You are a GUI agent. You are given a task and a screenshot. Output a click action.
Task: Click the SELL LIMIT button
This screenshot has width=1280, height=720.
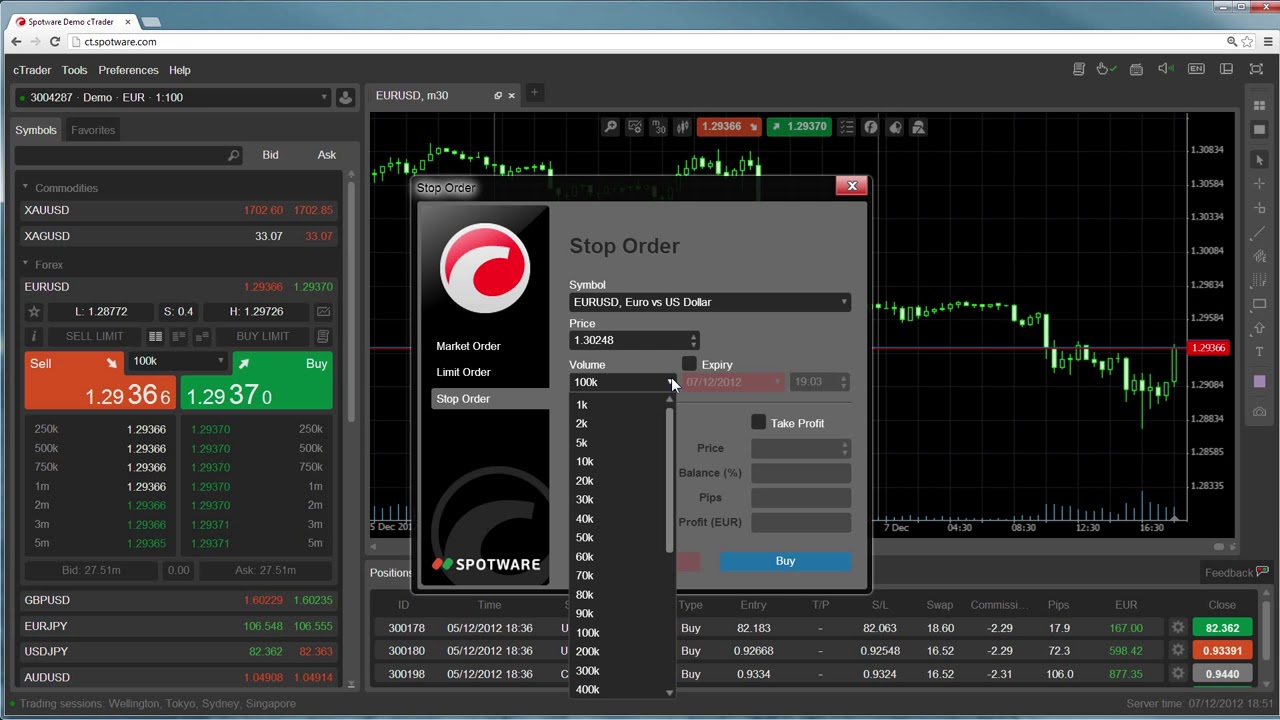pos(95,336)
